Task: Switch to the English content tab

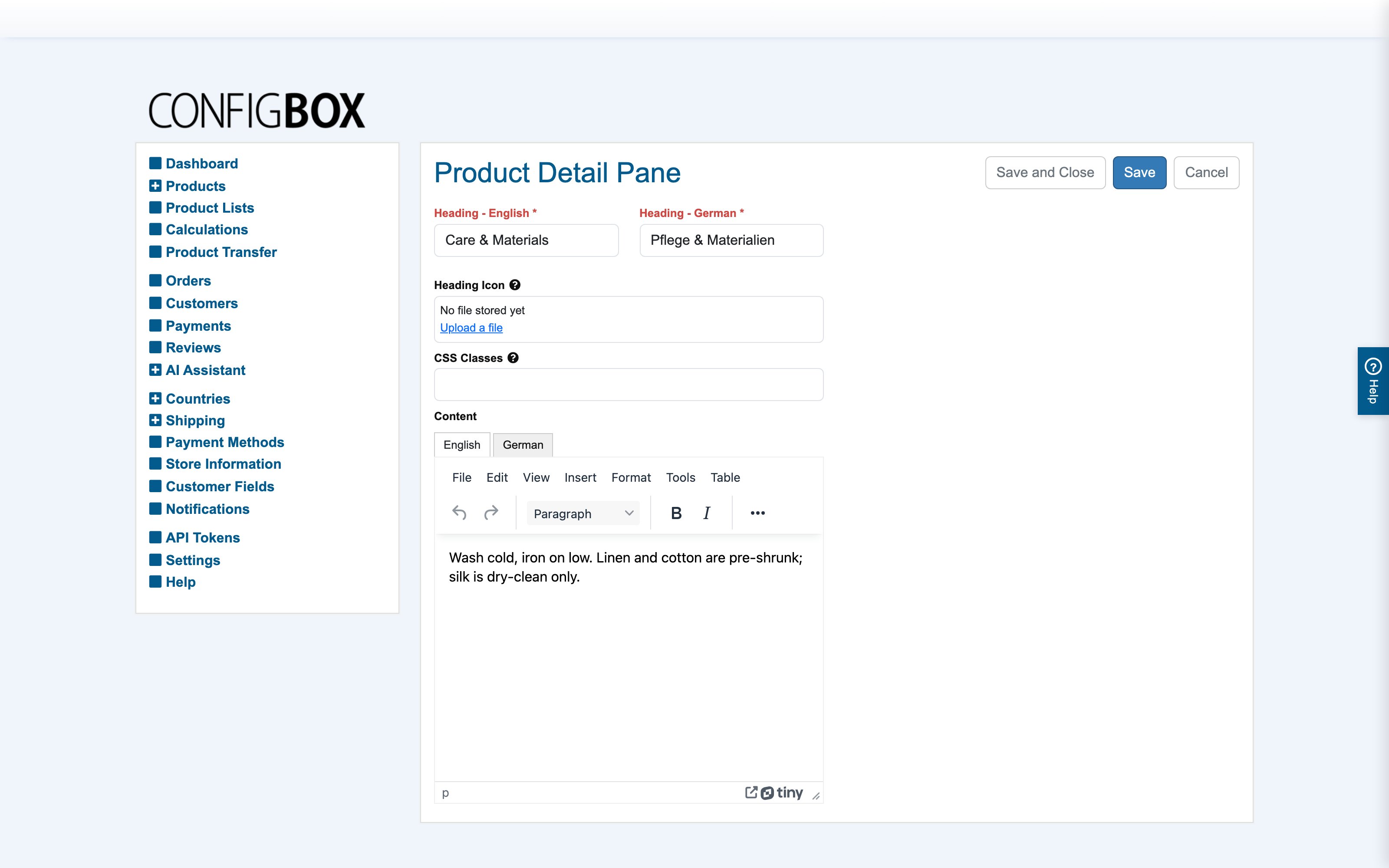Action: click(462, 445)
